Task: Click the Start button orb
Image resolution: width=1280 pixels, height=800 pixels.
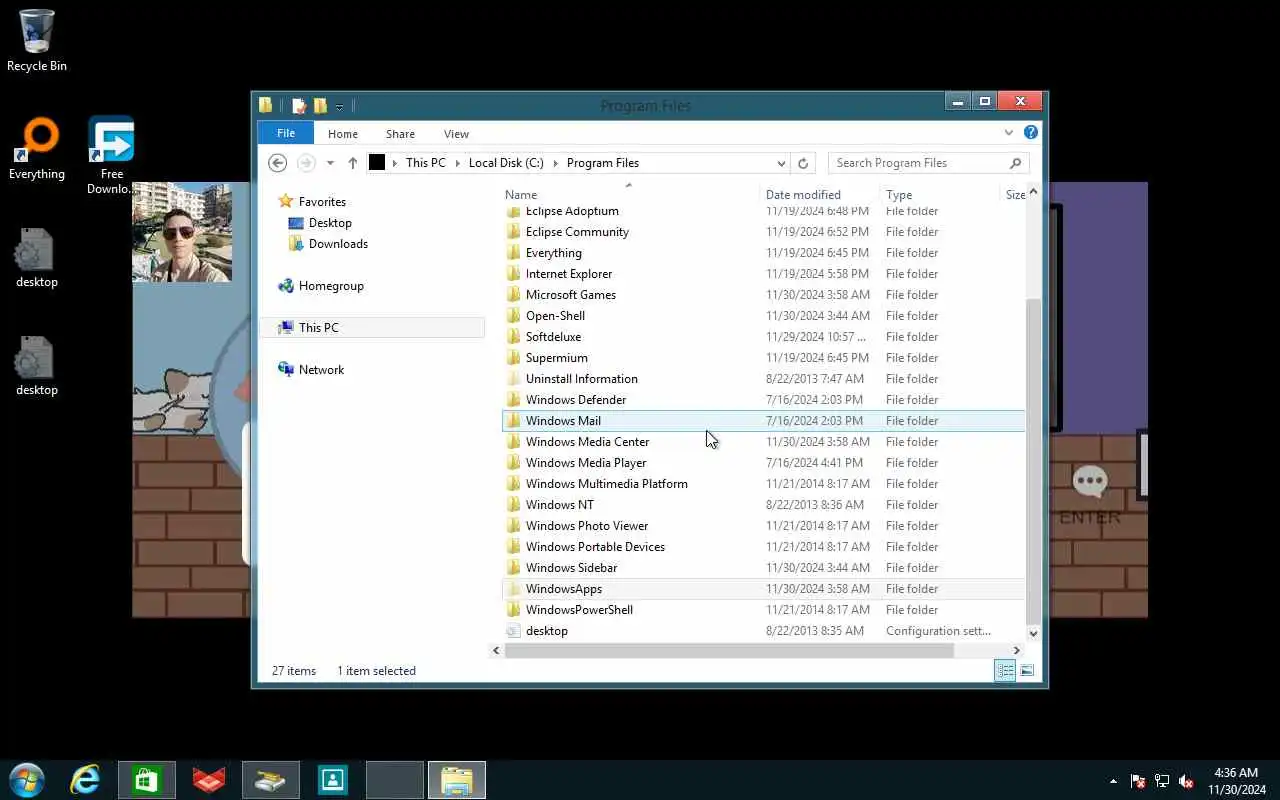Action: coord(27,780)
